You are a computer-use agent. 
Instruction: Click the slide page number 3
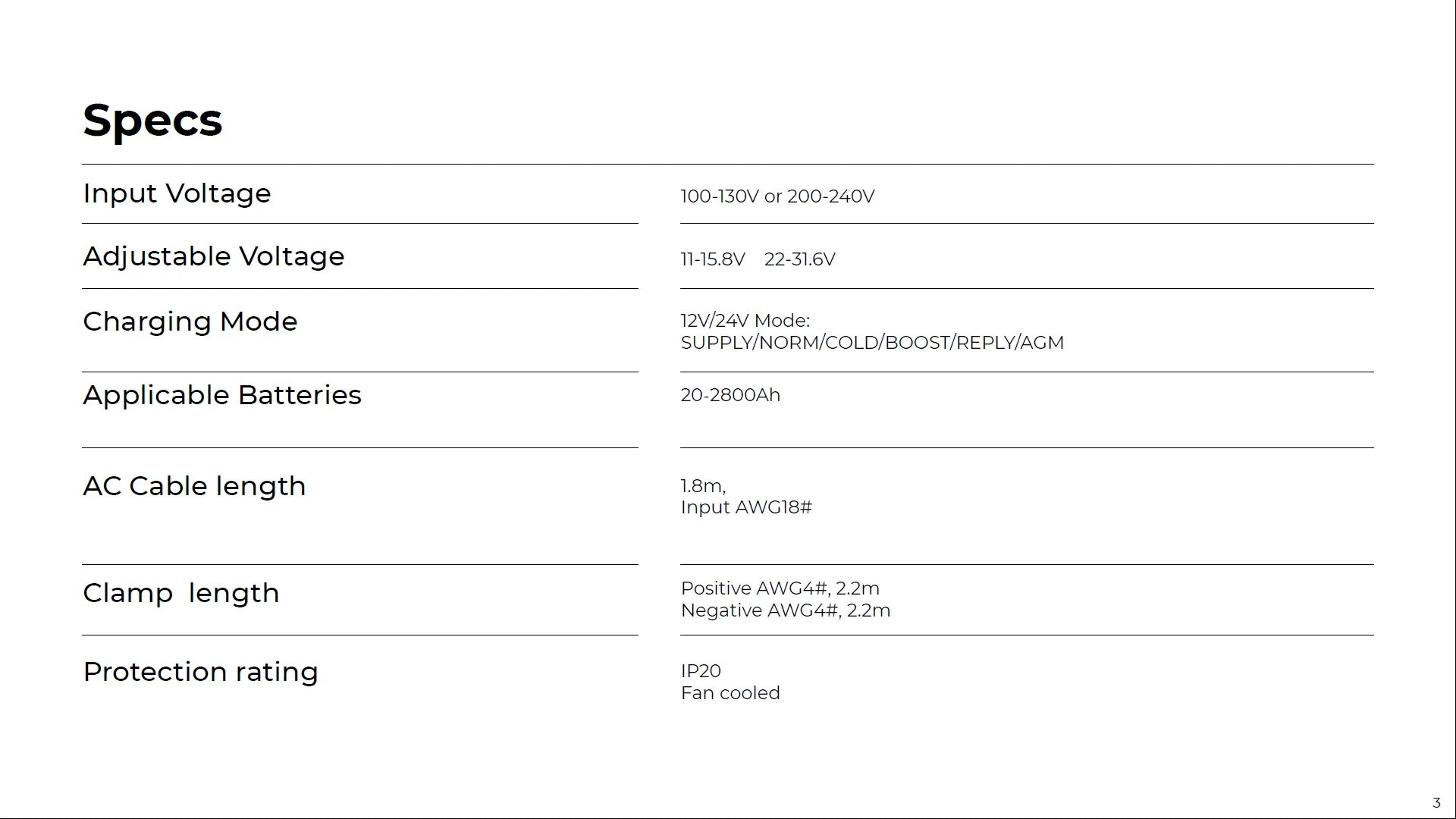[1436, 803]
